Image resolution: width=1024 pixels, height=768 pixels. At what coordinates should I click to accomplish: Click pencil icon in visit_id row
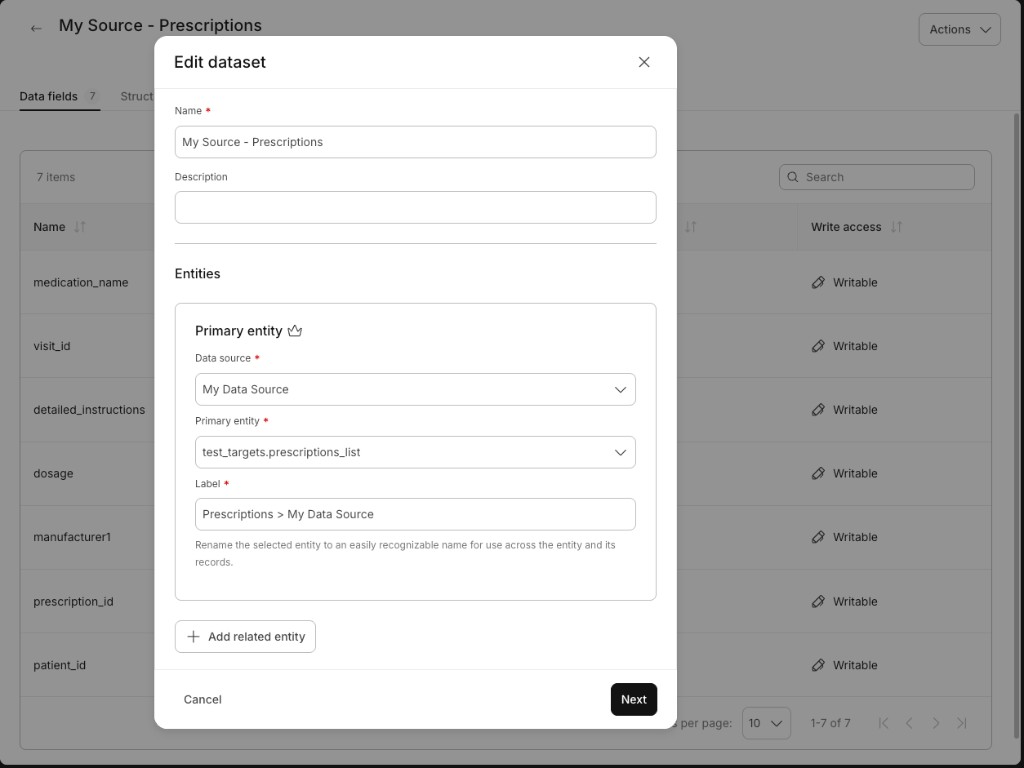[818, 345]
